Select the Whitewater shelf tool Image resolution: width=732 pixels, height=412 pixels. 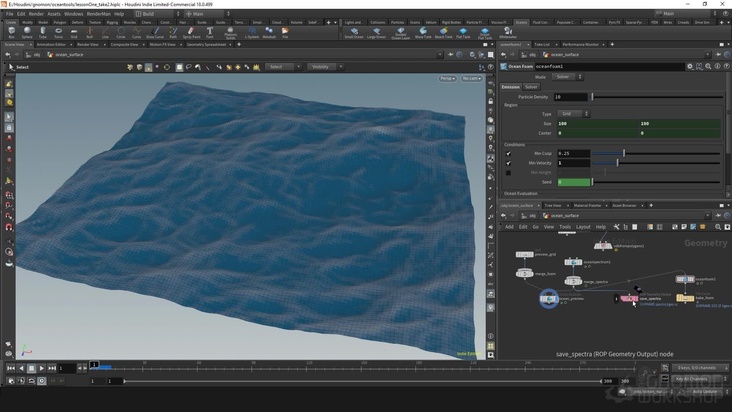509,33
